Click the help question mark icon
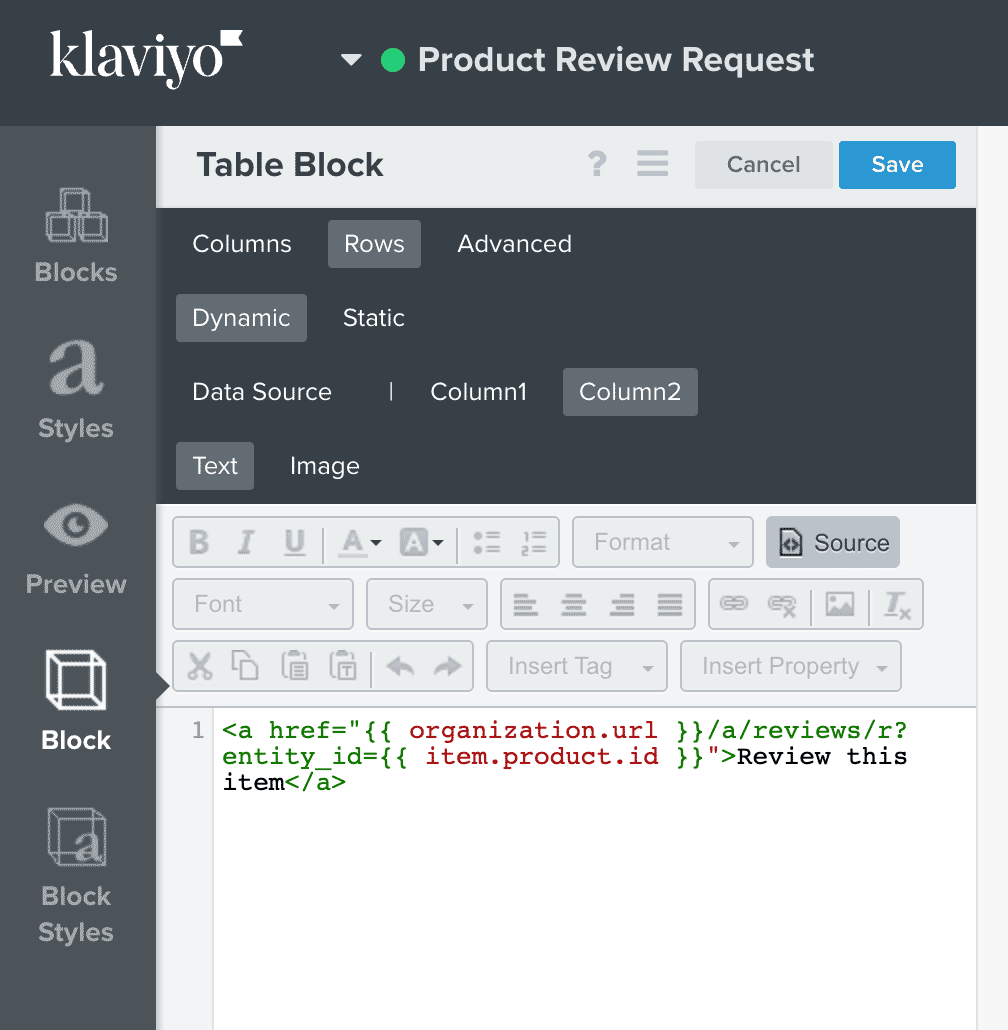The width and height of the screenshot is (1008, 1030). (597, 164)
